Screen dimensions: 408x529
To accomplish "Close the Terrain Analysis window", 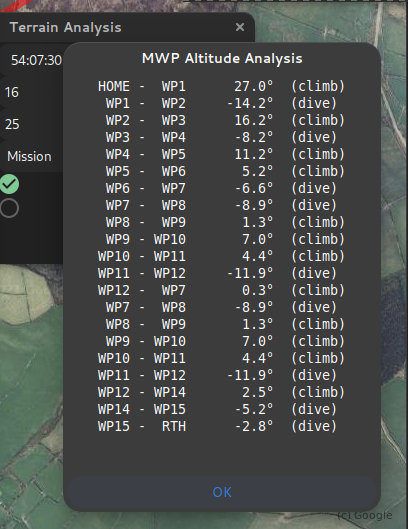I will [240, 27].
